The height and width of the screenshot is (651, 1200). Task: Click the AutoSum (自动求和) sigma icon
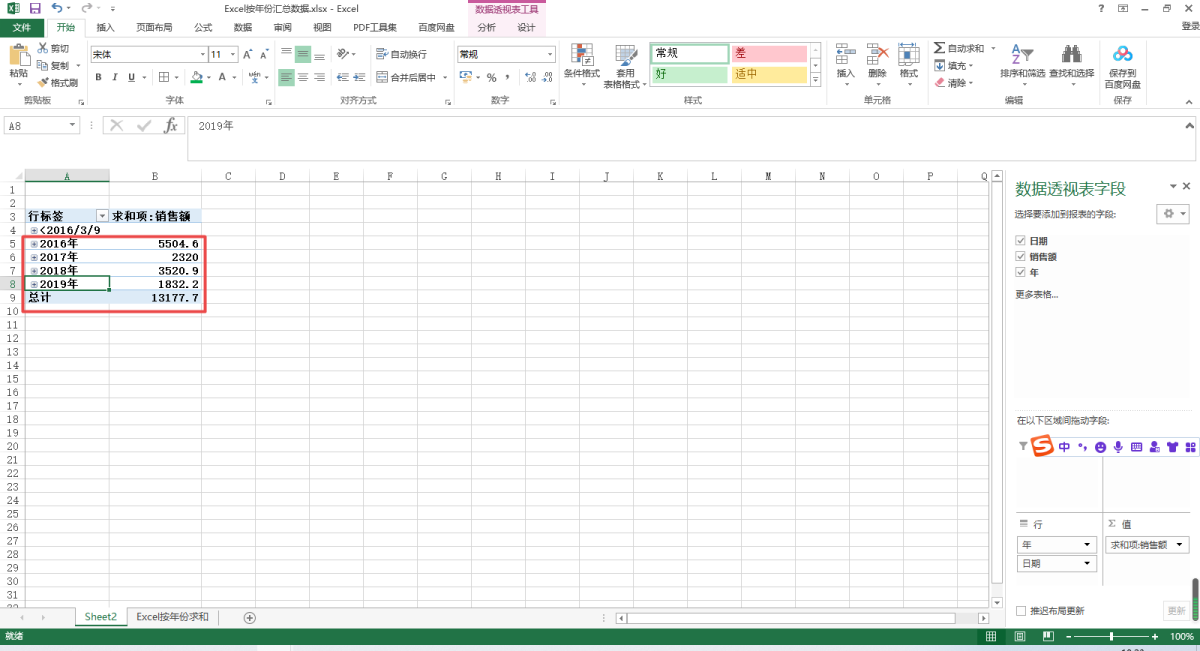939,48
